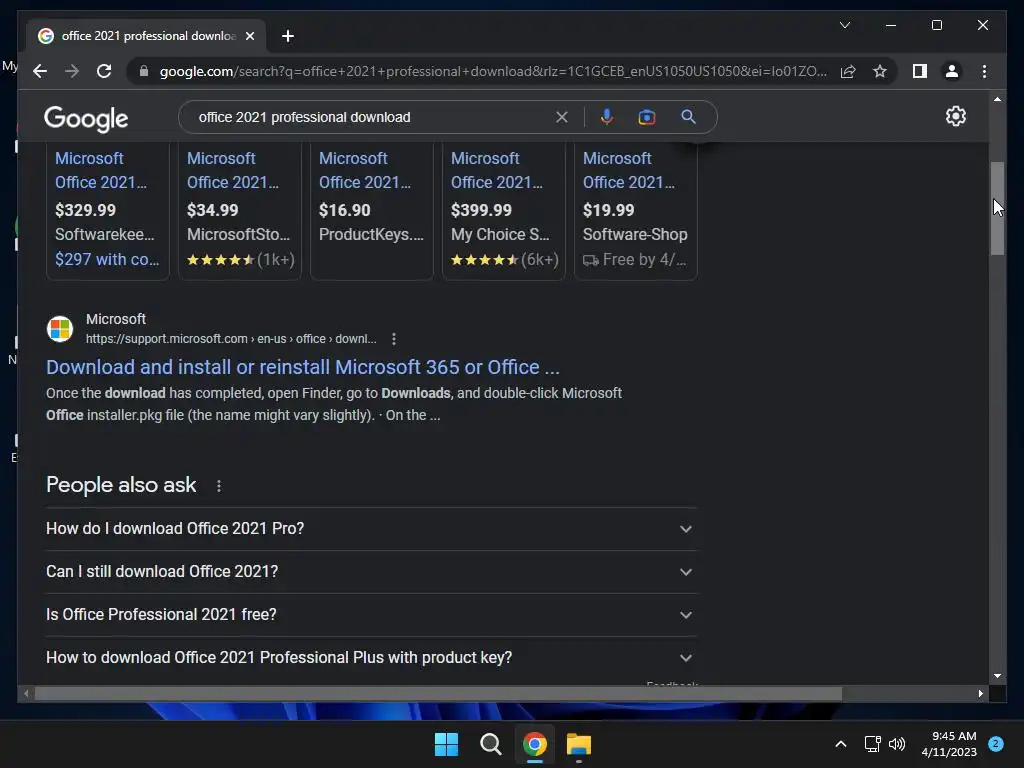Open the Windows Start menu
The image size is (1024, 768).
(446, 744)
